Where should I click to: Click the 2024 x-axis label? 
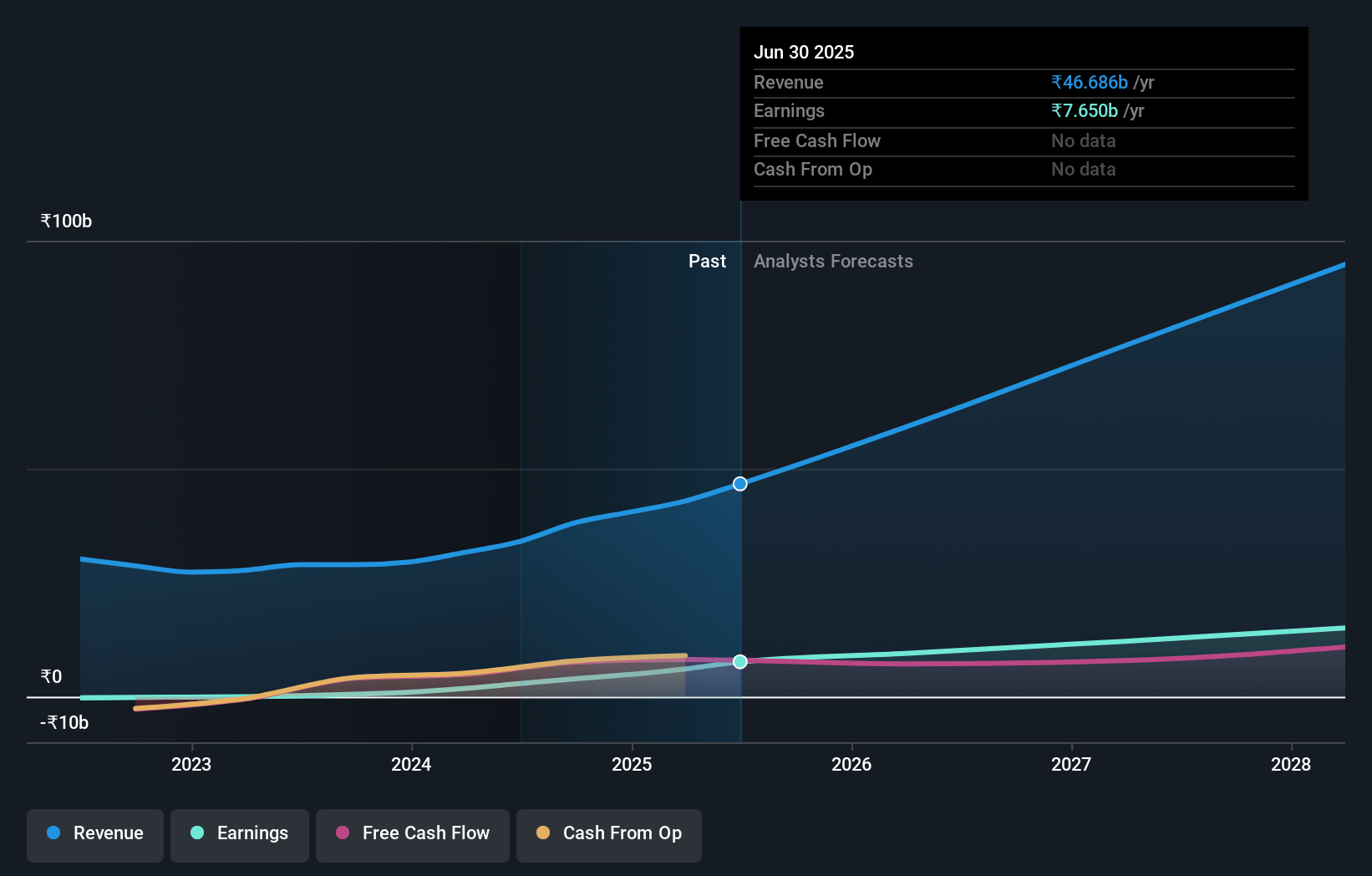coord(411,764)
